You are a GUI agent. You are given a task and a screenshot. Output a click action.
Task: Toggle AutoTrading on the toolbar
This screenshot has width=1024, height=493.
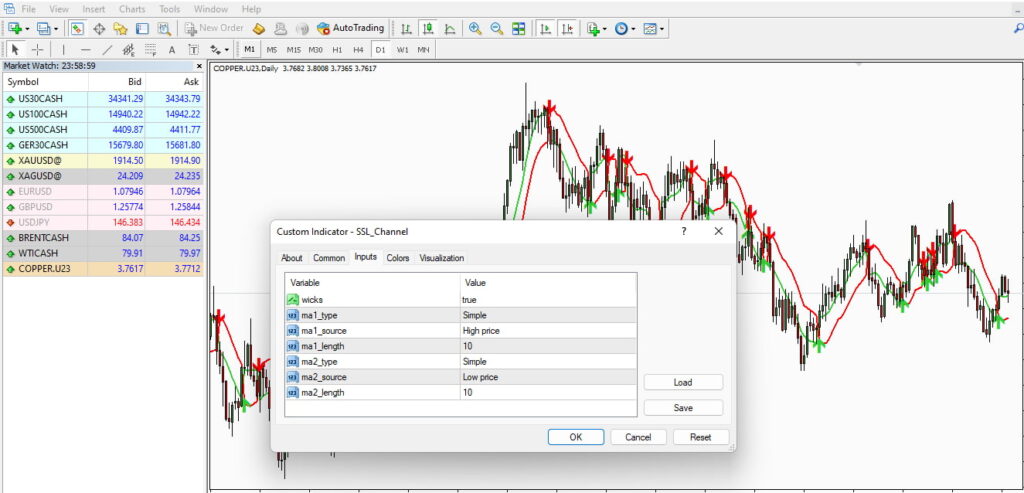point(350,29)
